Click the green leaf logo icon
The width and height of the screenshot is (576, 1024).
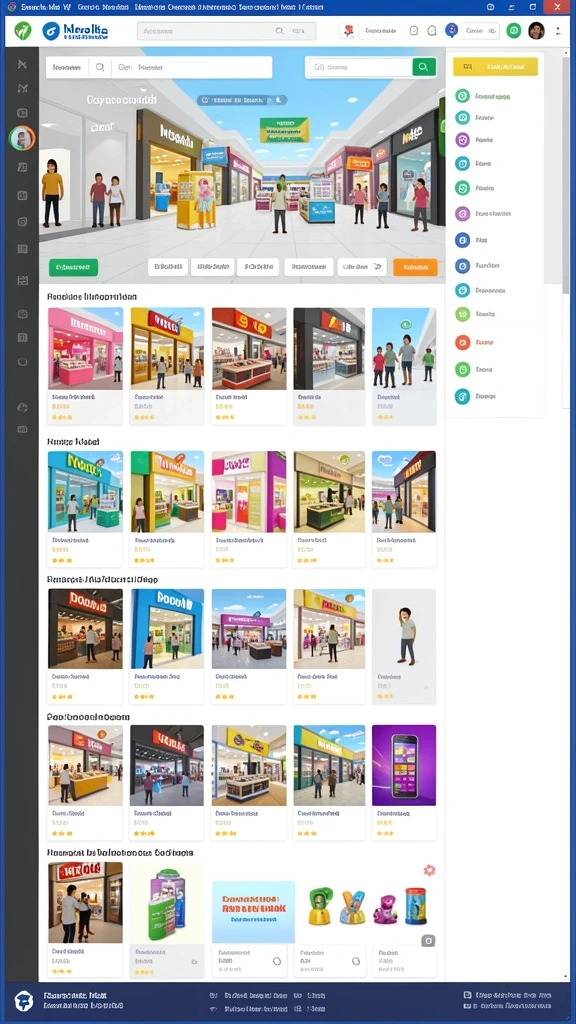click(23, 31)
